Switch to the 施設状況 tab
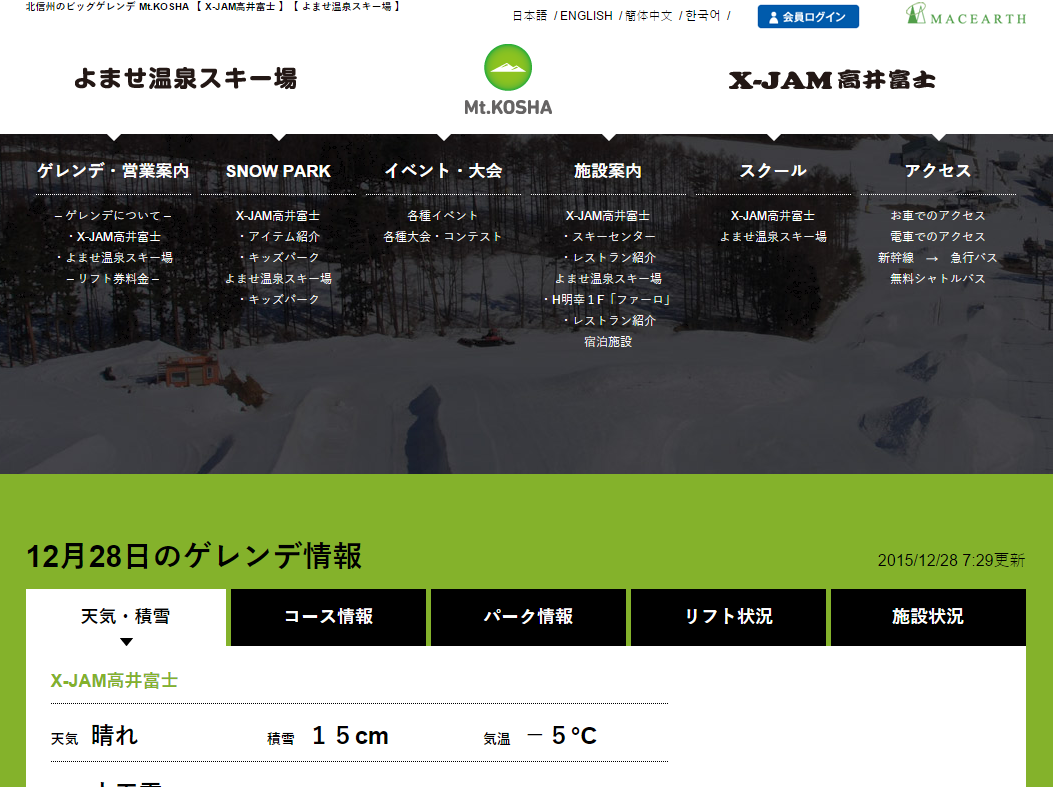1053x787 pixels. click(928, 617)
